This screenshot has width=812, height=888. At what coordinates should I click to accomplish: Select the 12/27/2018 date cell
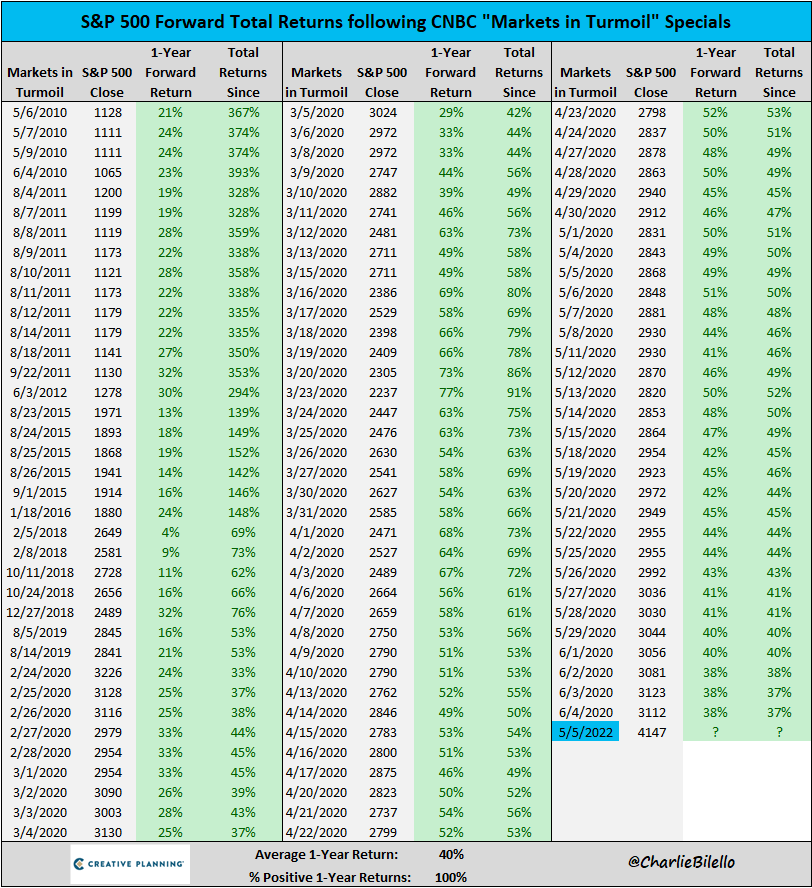tap(40, 613)
